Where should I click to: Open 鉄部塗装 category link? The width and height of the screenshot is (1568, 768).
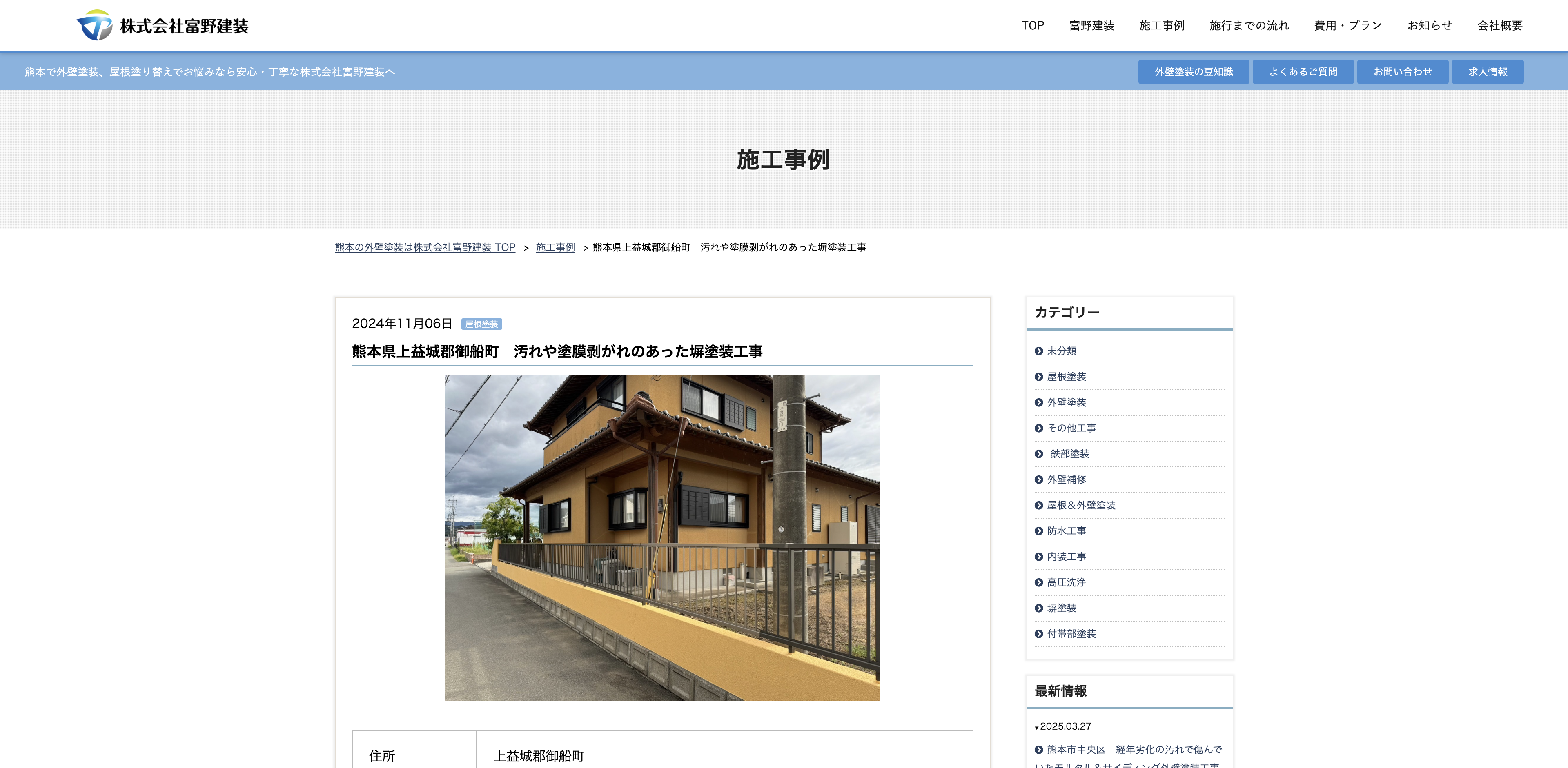pyautogui.click(x=1069, y=454)
